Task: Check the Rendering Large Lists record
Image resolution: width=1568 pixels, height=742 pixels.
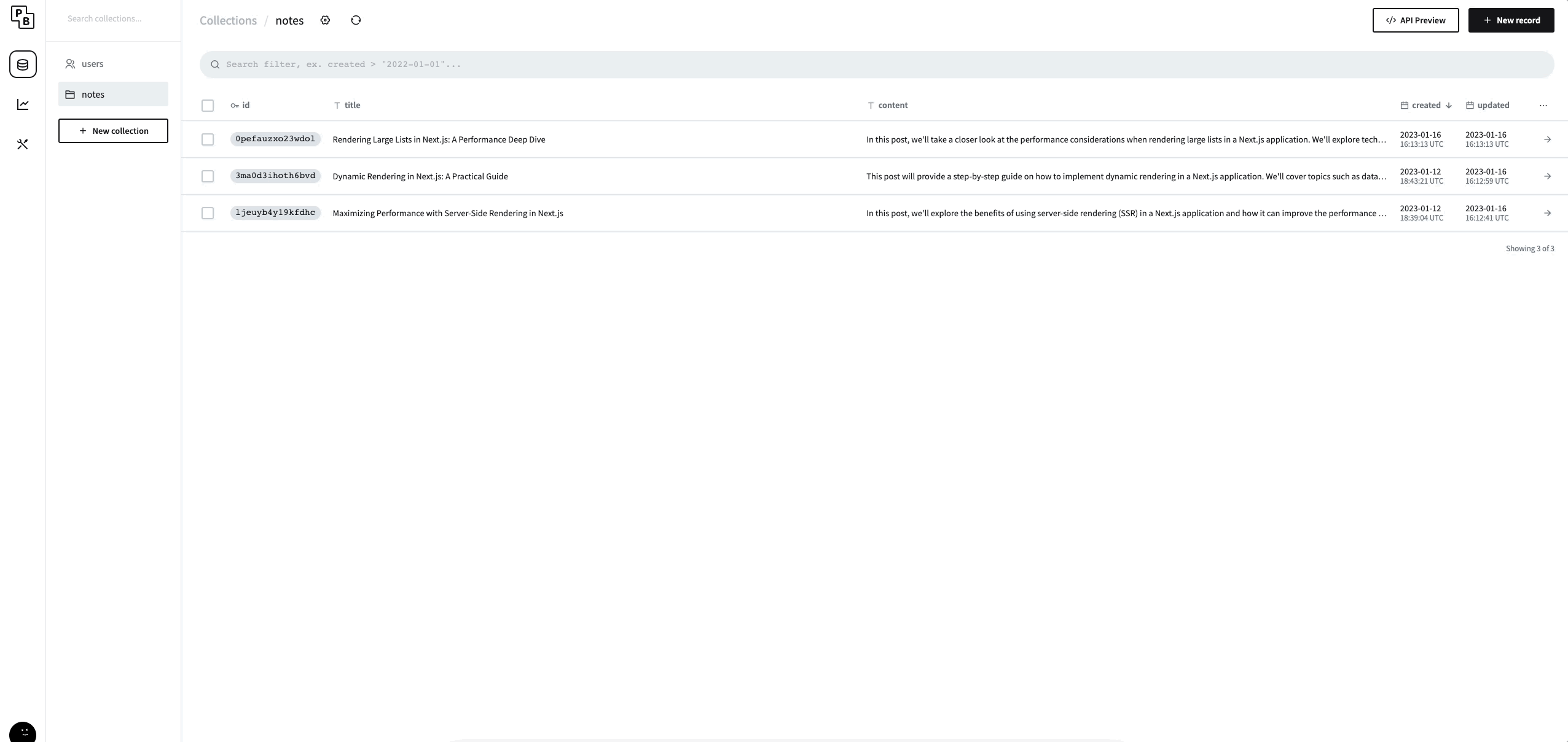Action: pos(208,139)
